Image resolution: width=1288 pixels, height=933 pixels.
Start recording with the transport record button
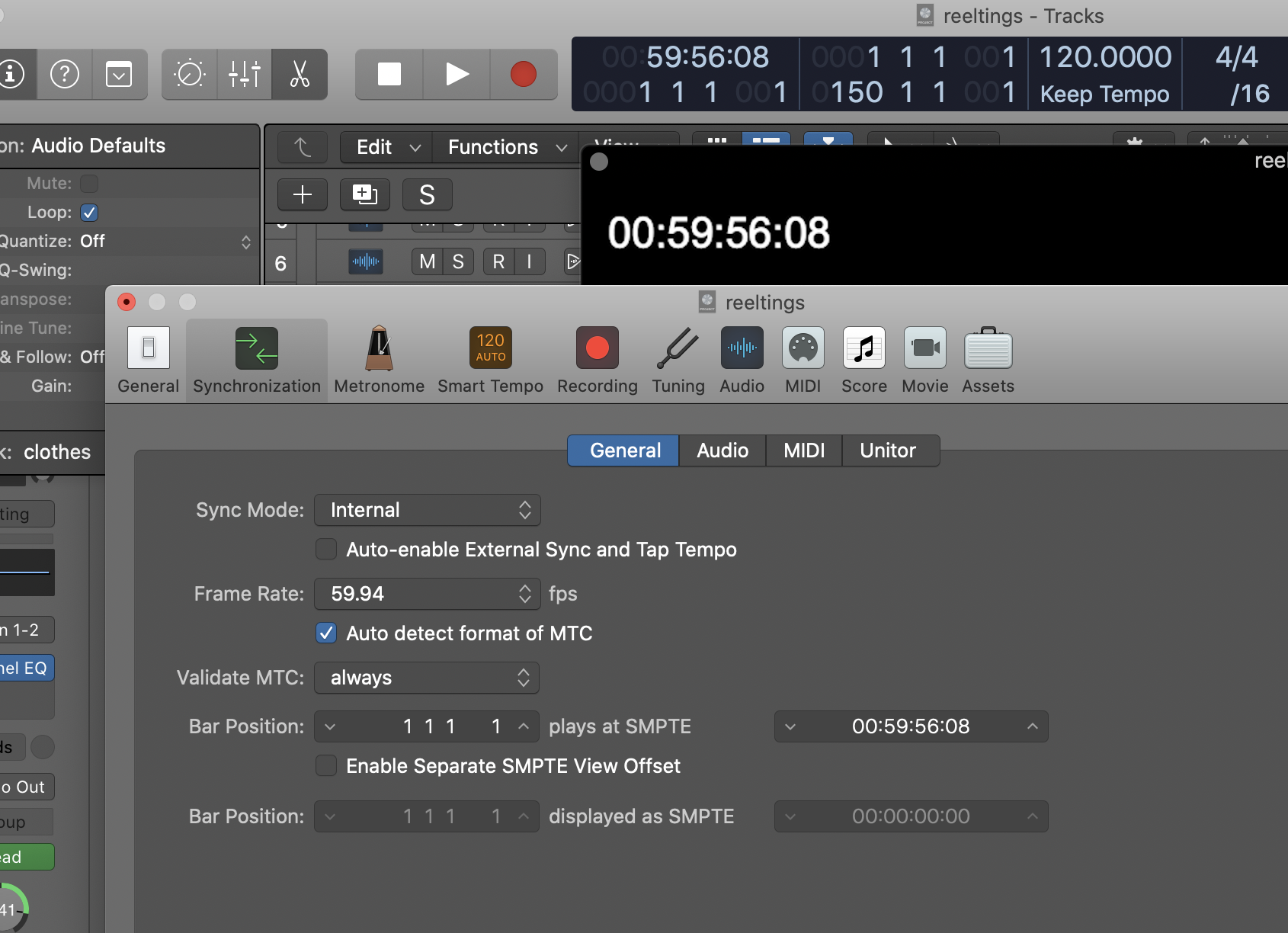[x=523, y=74]
